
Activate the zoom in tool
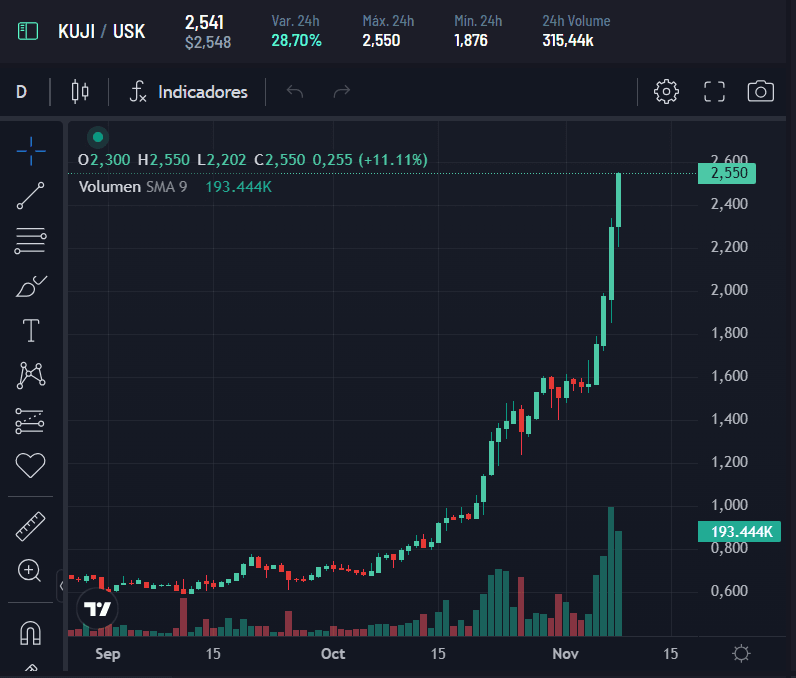point(31,571)
